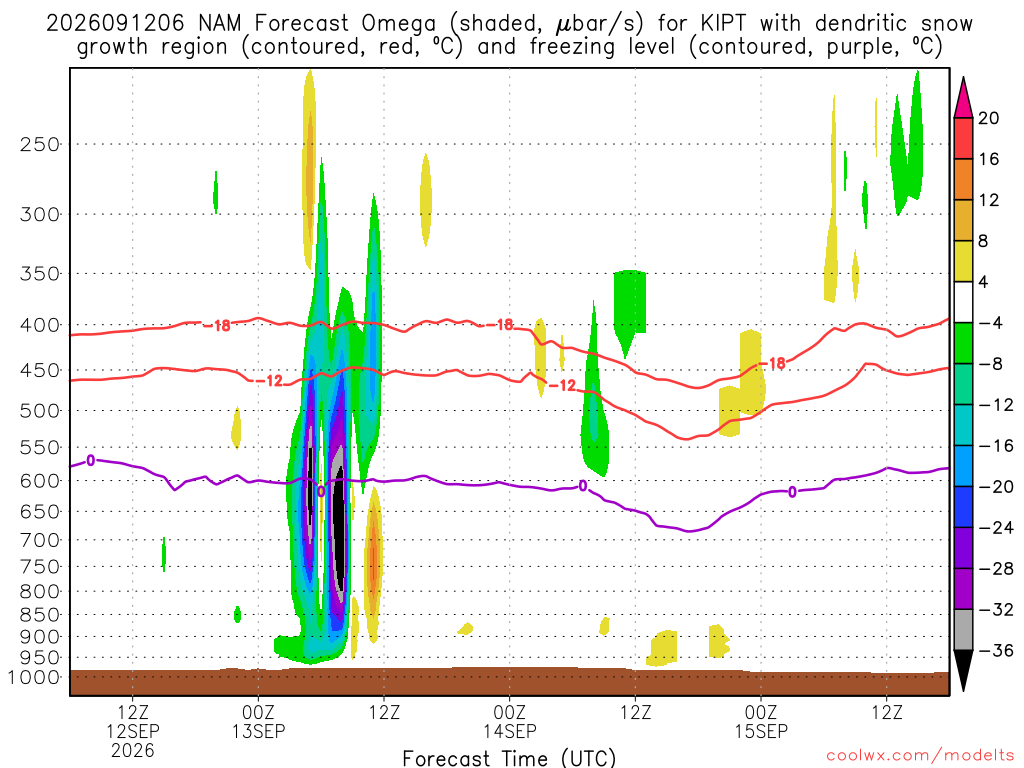Click the purple 0 freezing level label at left
The height and width of the screenshot is (768, 1024).
[x=90, y=460]
